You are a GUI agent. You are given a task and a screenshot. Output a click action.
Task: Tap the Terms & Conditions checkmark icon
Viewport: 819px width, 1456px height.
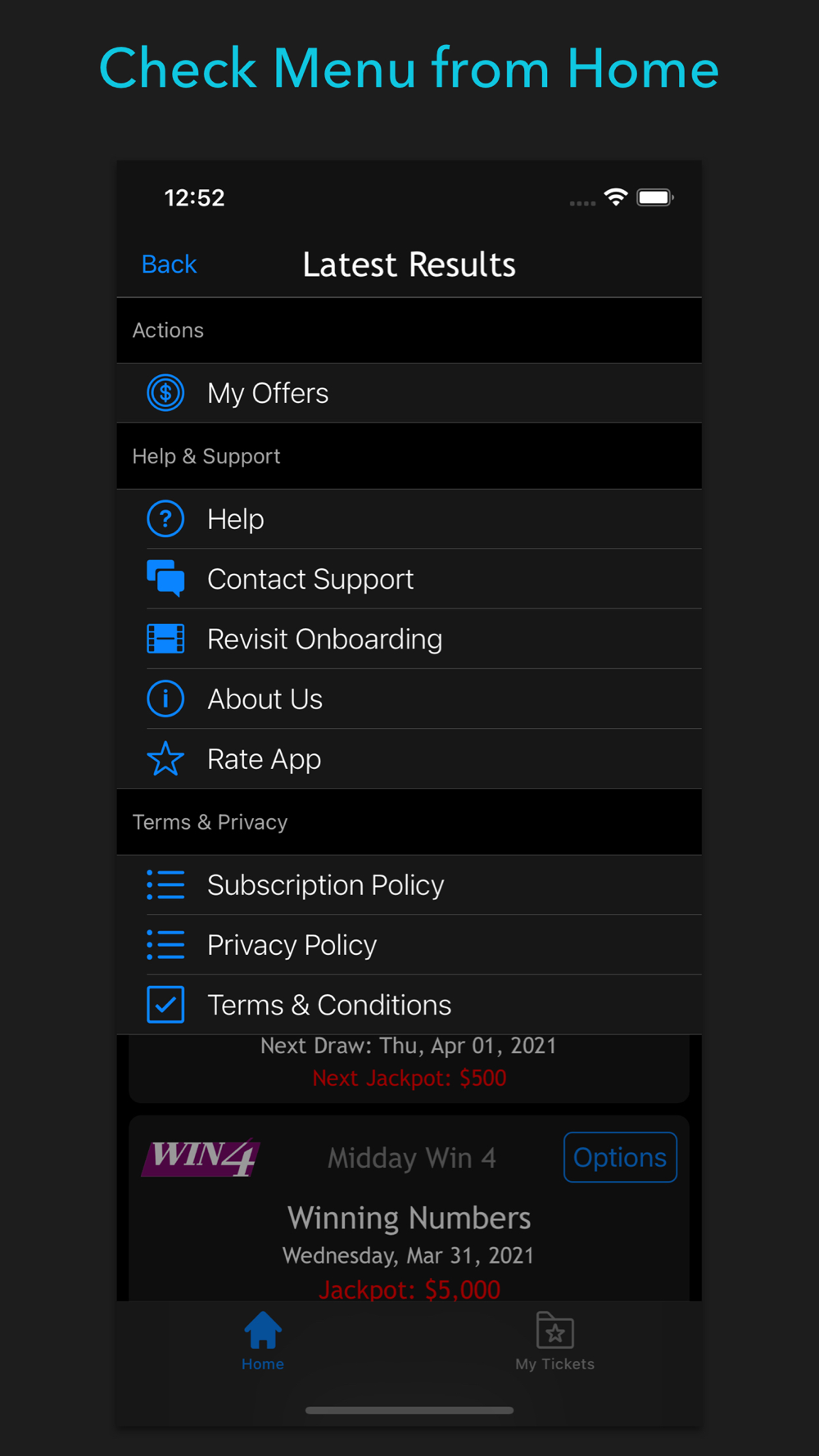tap(165, 1005)
